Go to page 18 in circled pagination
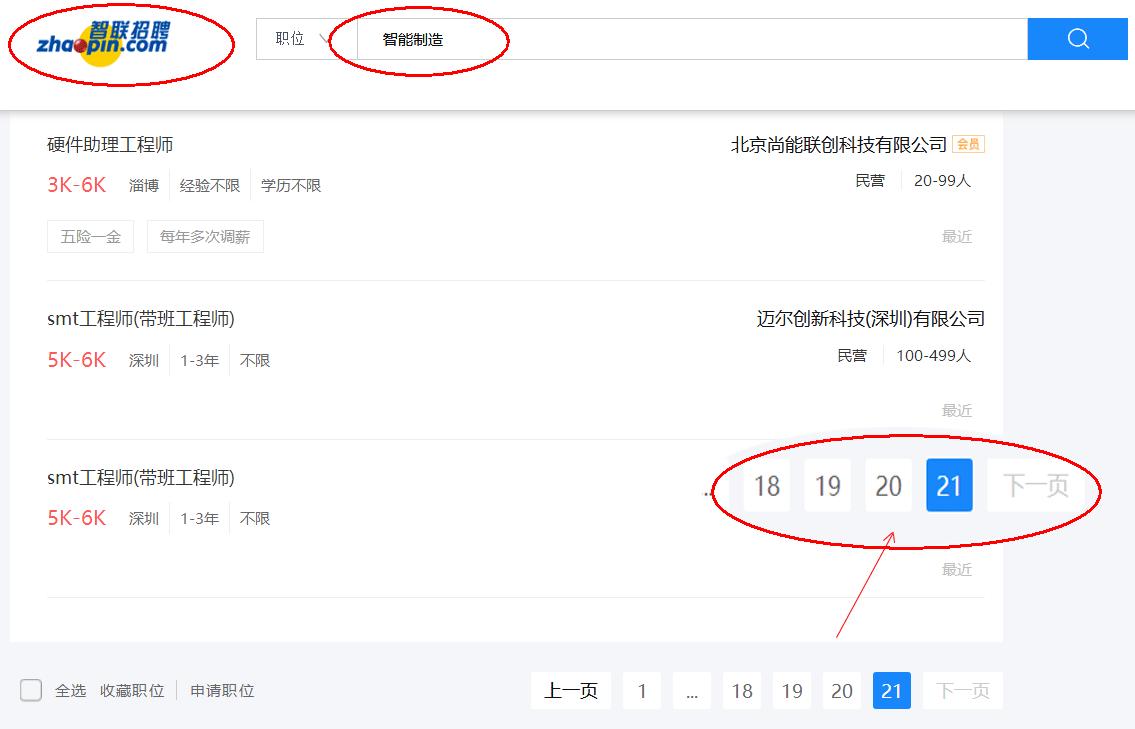Image resolution: width=1135 pixels, height=729 pixels. point(766,485)
